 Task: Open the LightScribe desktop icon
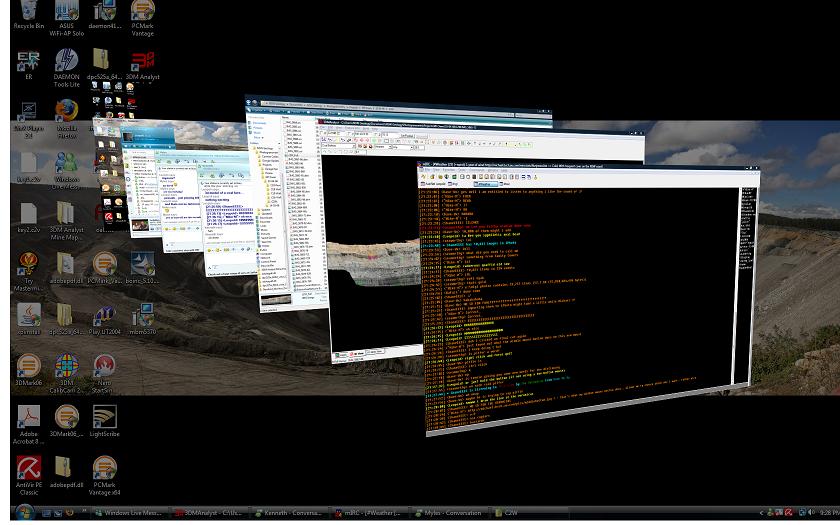(104, 421)
